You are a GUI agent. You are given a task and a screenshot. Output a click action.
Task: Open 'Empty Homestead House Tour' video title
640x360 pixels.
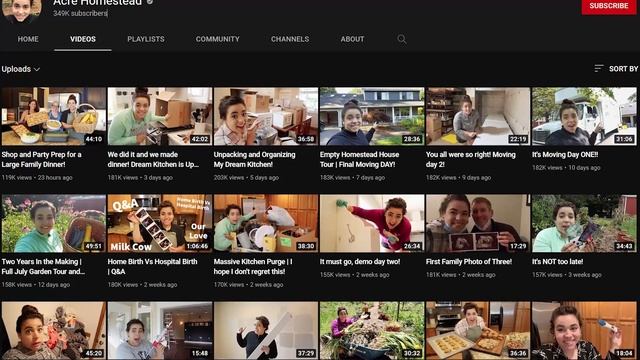pos(359,160)
